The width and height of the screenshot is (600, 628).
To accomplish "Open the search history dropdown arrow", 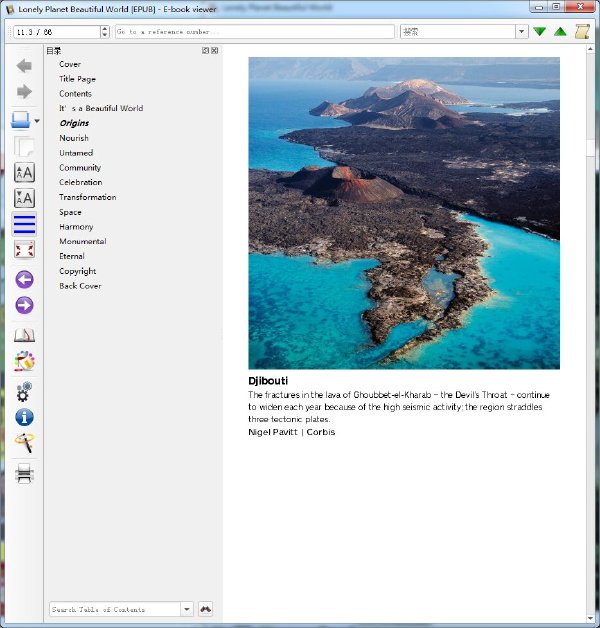I will click(x=521, y=32).
